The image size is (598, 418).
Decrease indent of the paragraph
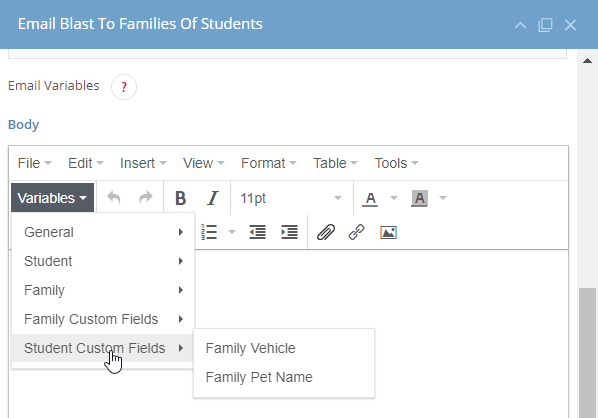pyautogui.click(x=257, y=232)
